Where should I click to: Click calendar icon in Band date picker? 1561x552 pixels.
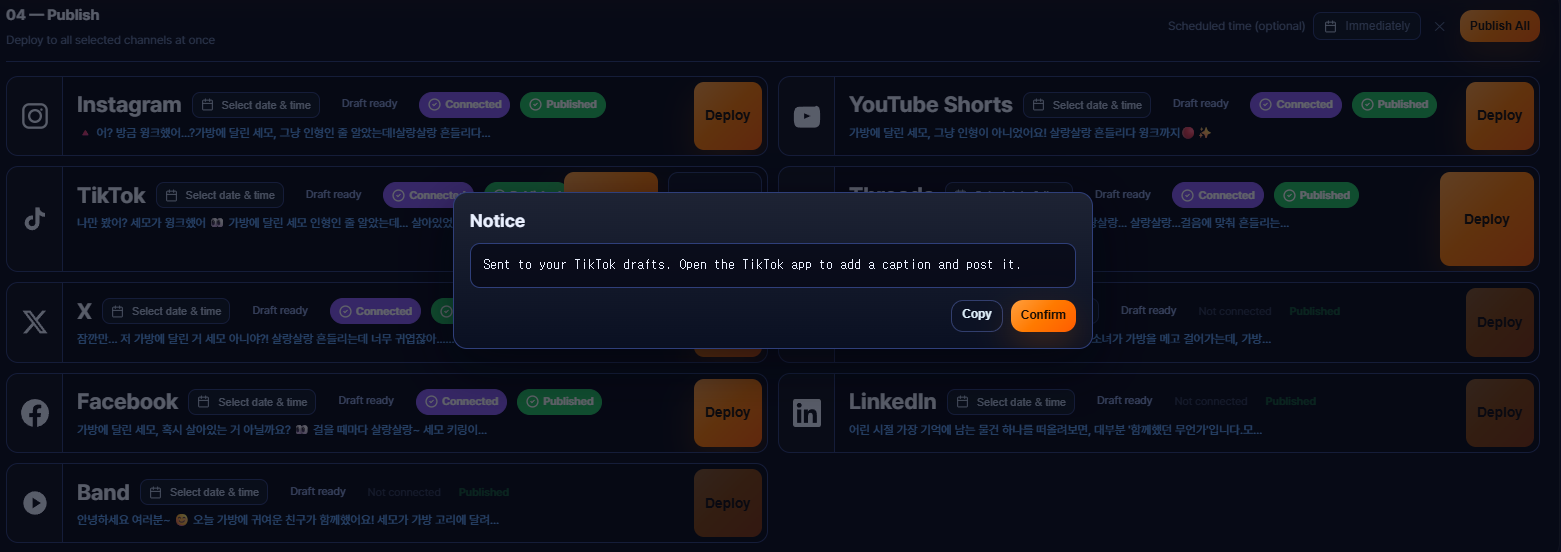(156, 492)
